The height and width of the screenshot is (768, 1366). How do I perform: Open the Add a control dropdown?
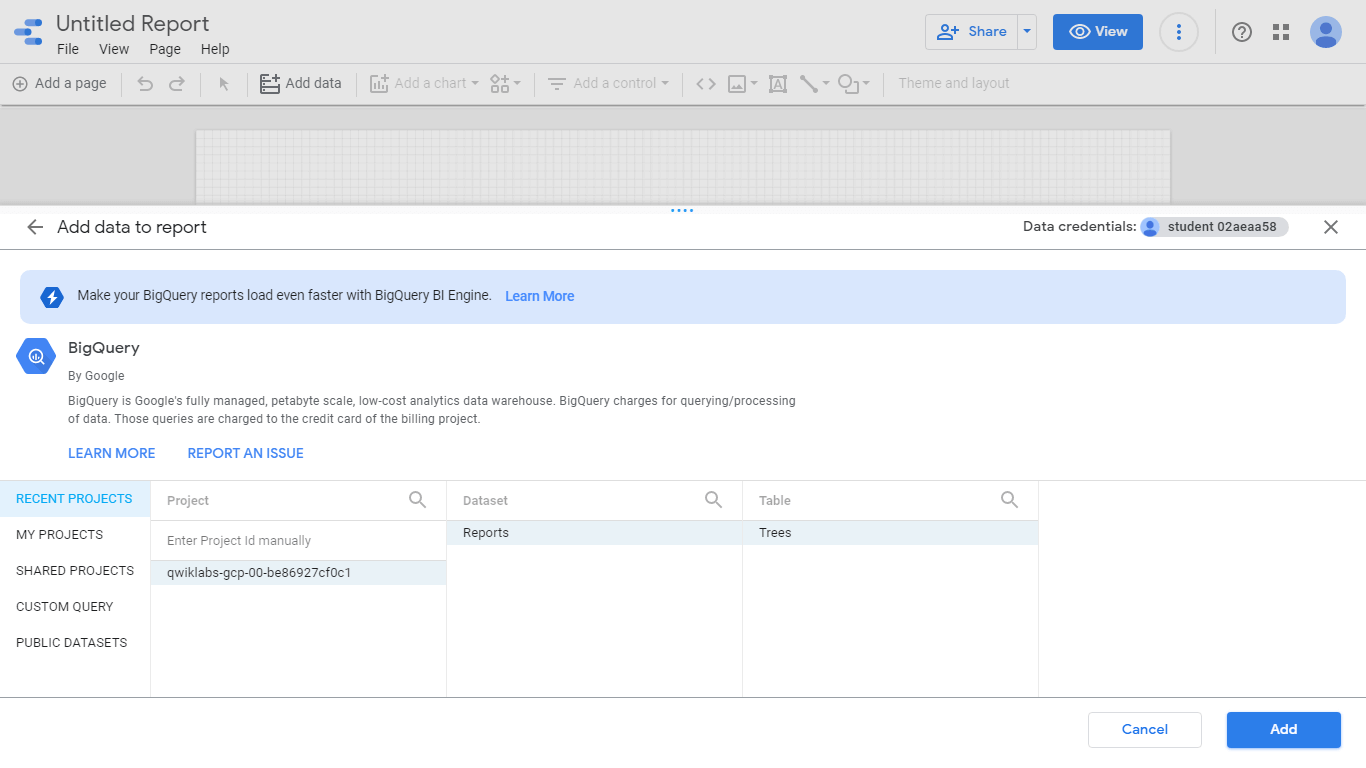tap(608, 84)
